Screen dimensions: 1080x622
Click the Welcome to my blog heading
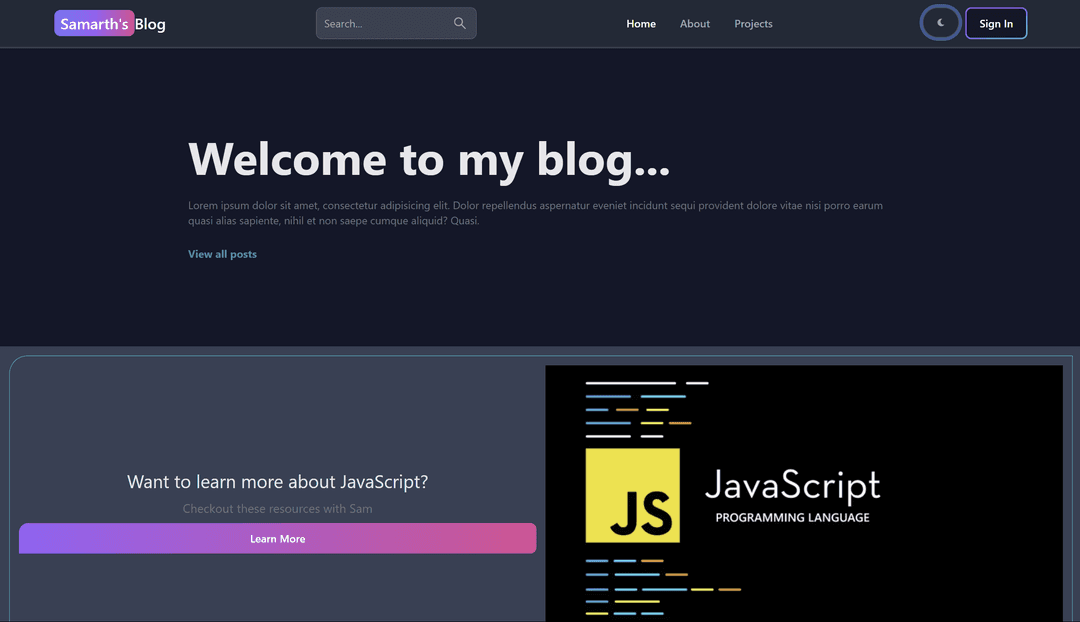429,159
